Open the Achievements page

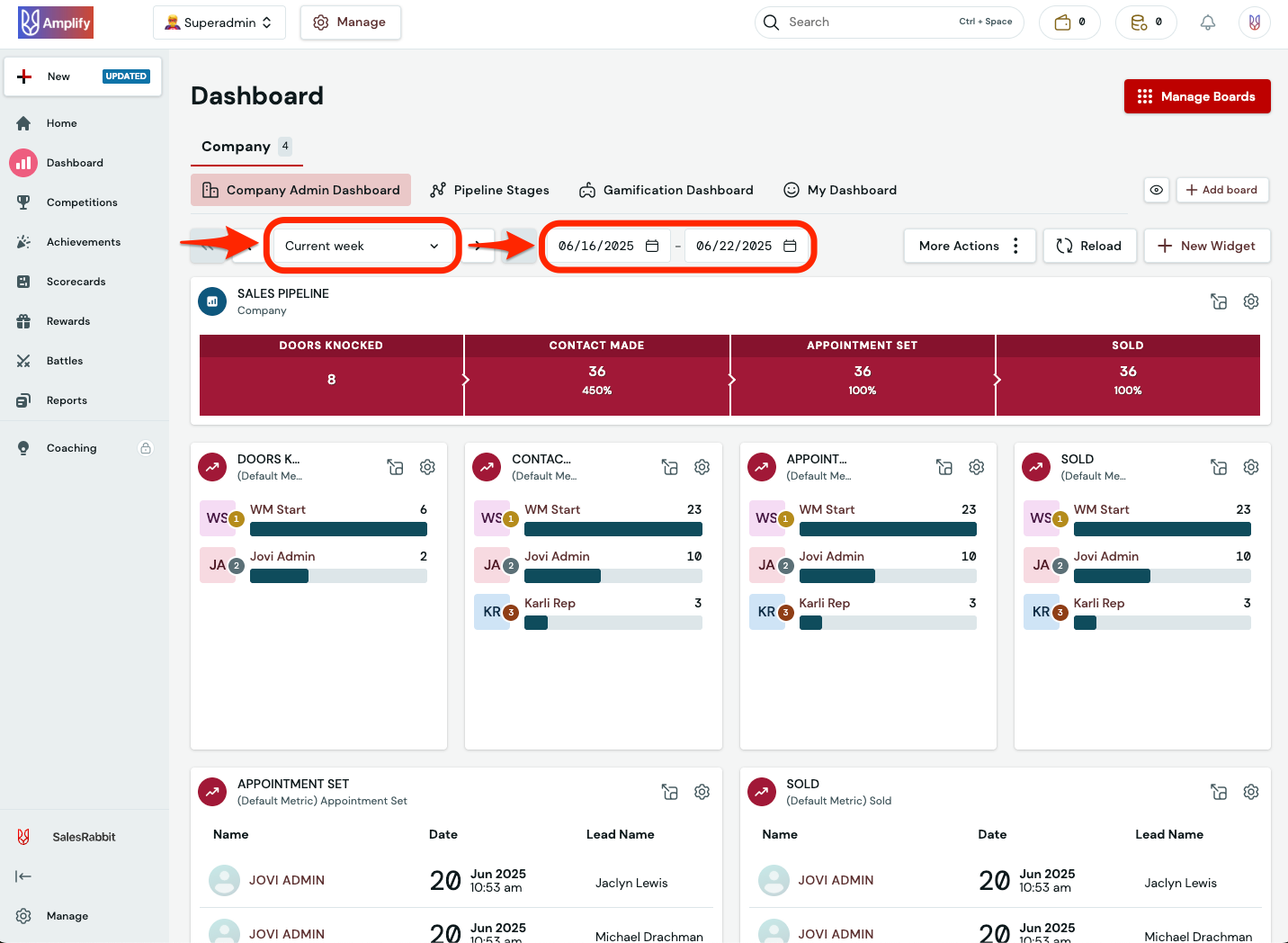(84, 241)
